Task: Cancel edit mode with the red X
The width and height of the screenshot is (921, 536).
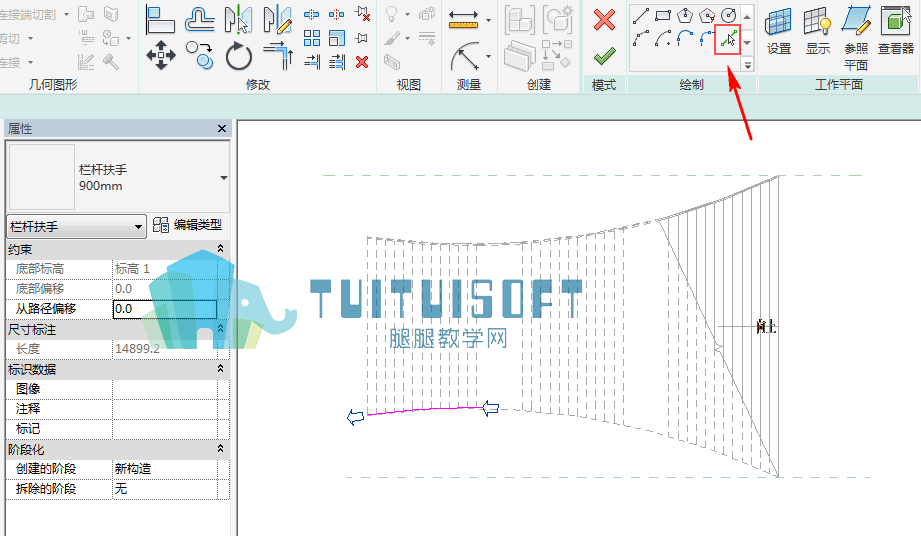Action: pyautogui.click(x=604, y=20)
